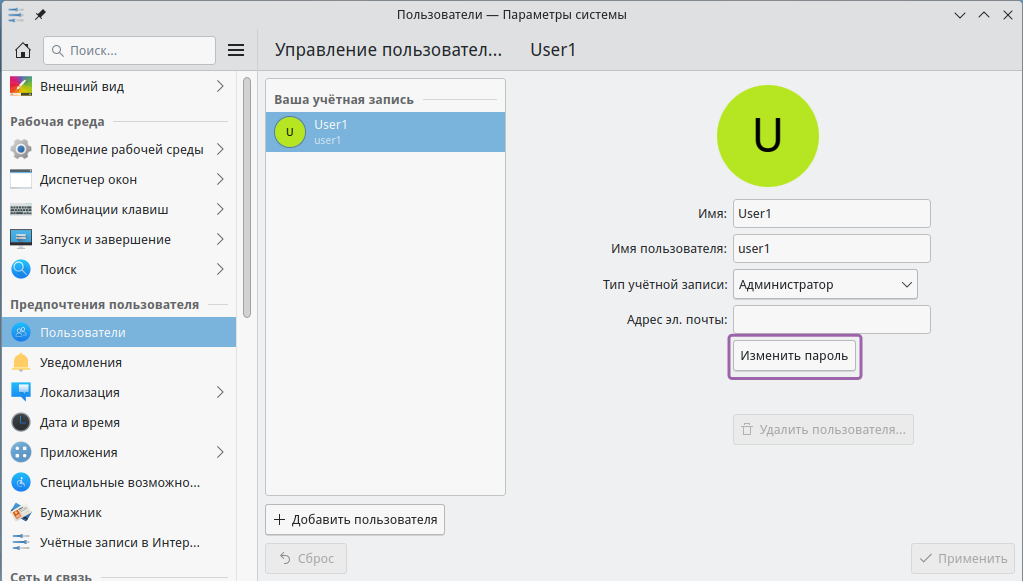Click the Home icon in sidebar header
Image resolution: width=1023 pixels, height=581 pixels.
pyautogui.click(x=22, y=50)
